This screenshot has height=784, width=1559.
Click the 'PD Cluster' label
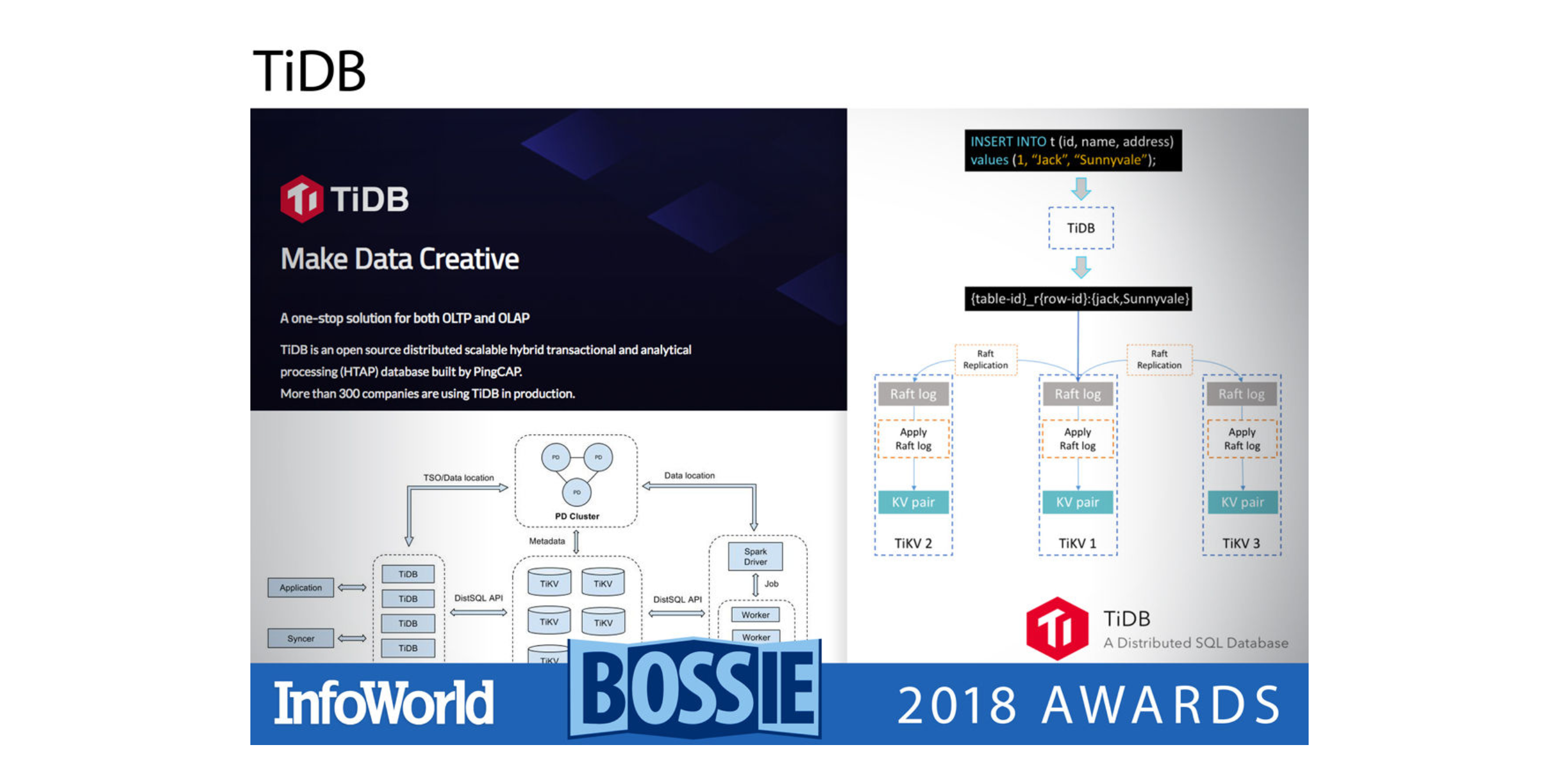point(577,516)
